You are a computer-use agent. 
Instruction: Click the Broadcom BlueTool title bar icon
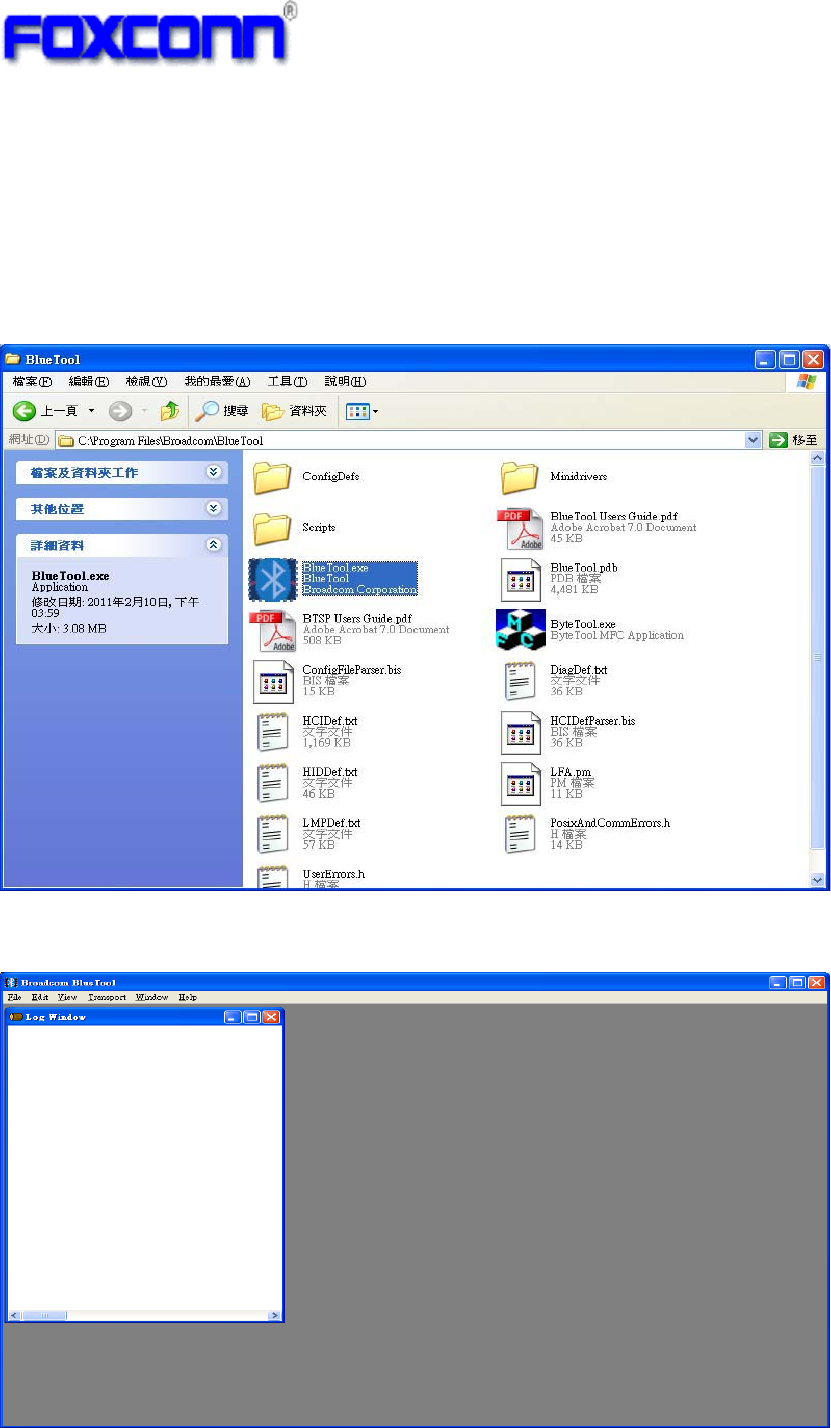click(x=11, y=983)
